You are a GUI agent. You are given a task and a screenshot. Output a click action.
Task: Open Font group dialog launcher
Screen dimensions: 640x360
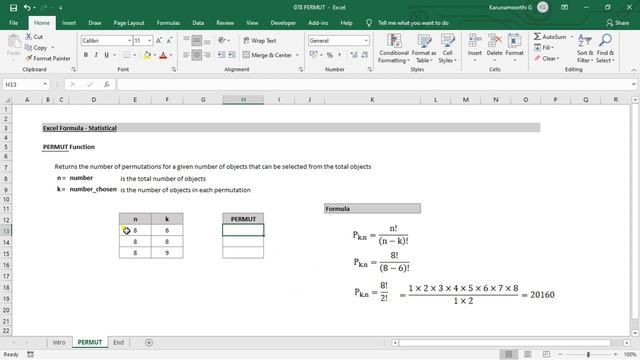(x=173, y=70)
